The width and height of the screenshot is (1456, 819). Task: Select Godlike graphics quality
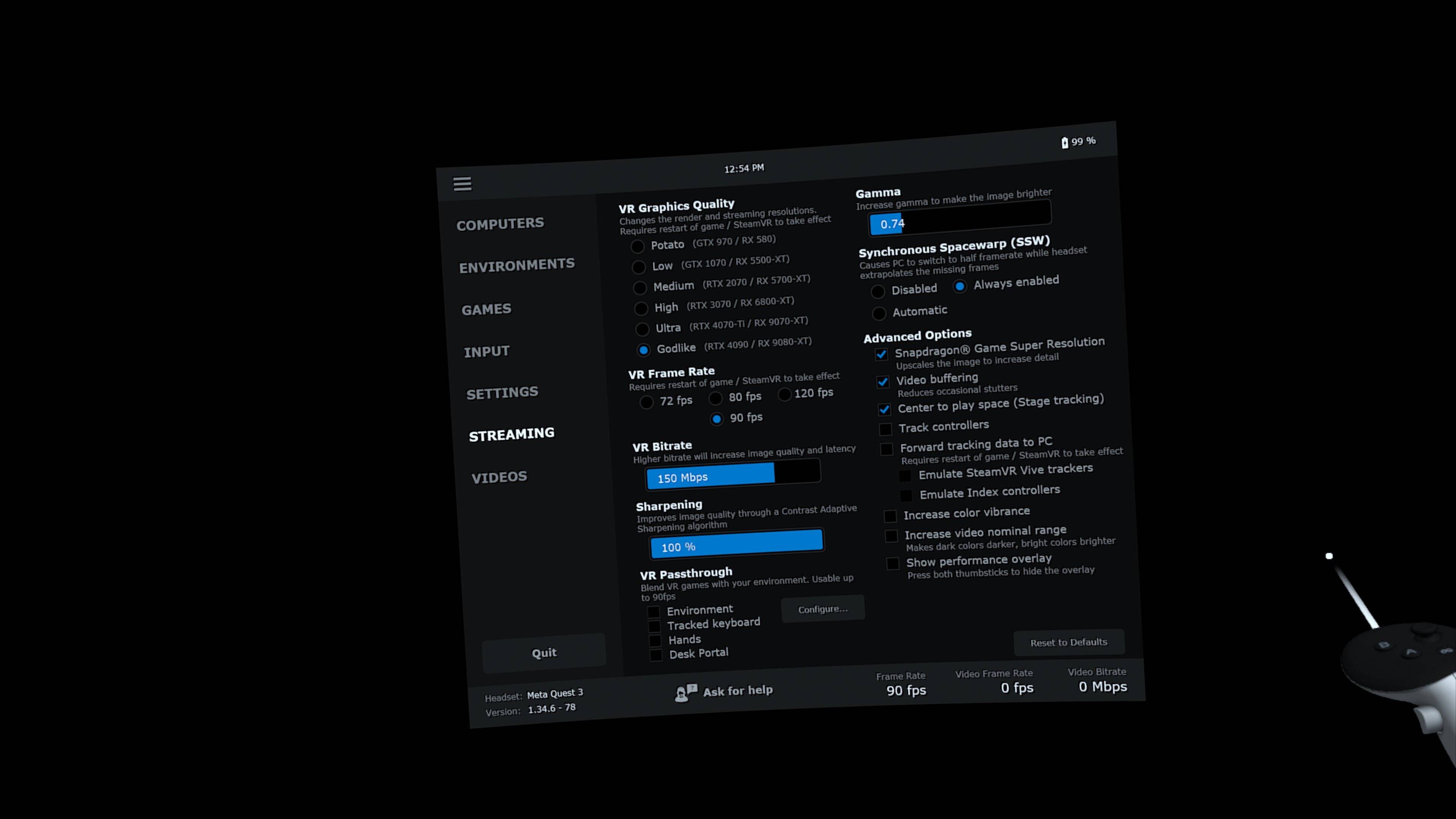coord(643,350)
